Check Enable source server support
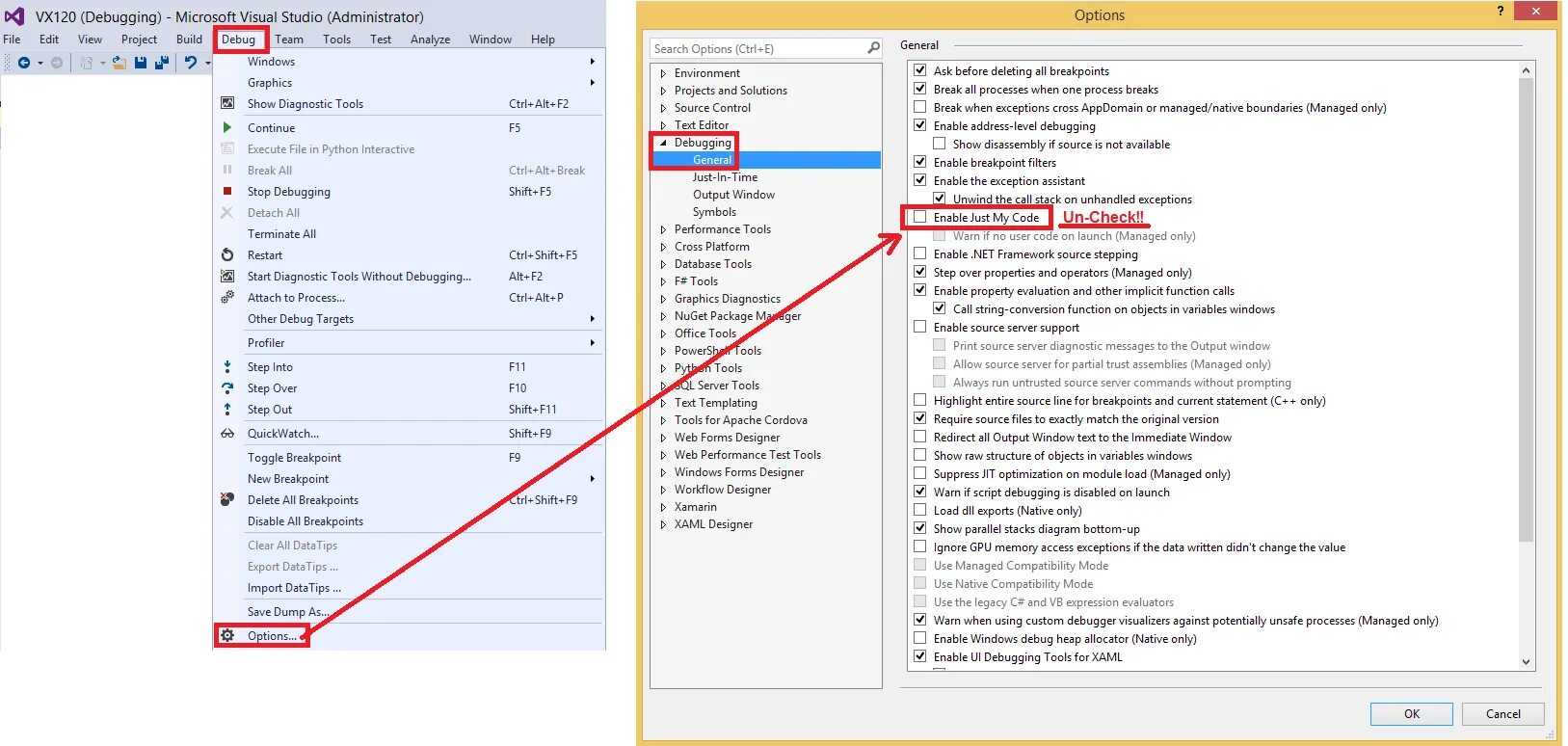The image size is (1568, 746). point(920,327)
